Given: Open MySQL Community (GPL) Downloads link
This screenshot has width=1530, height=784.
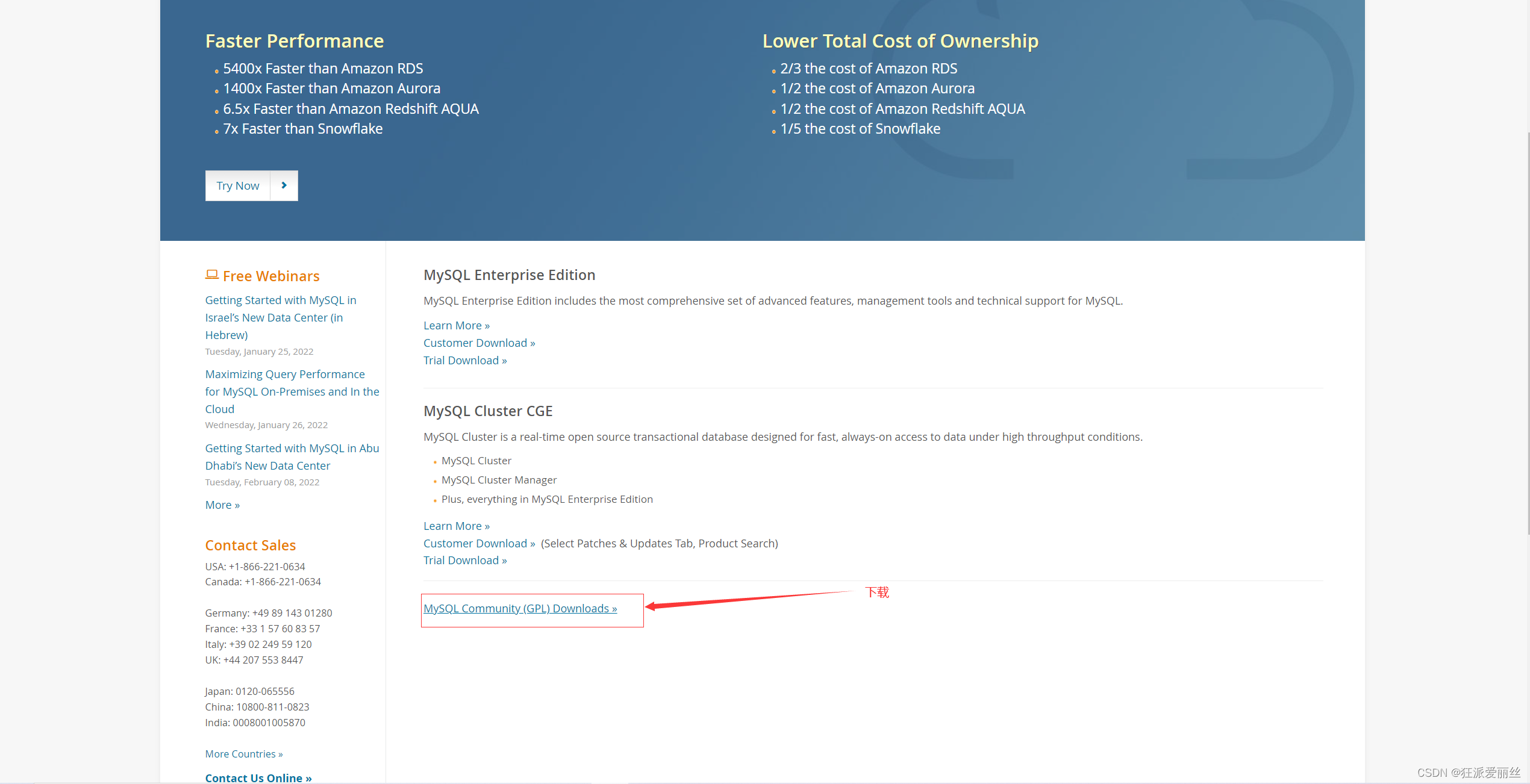Looking at the screenshot, I should point(520,608).
